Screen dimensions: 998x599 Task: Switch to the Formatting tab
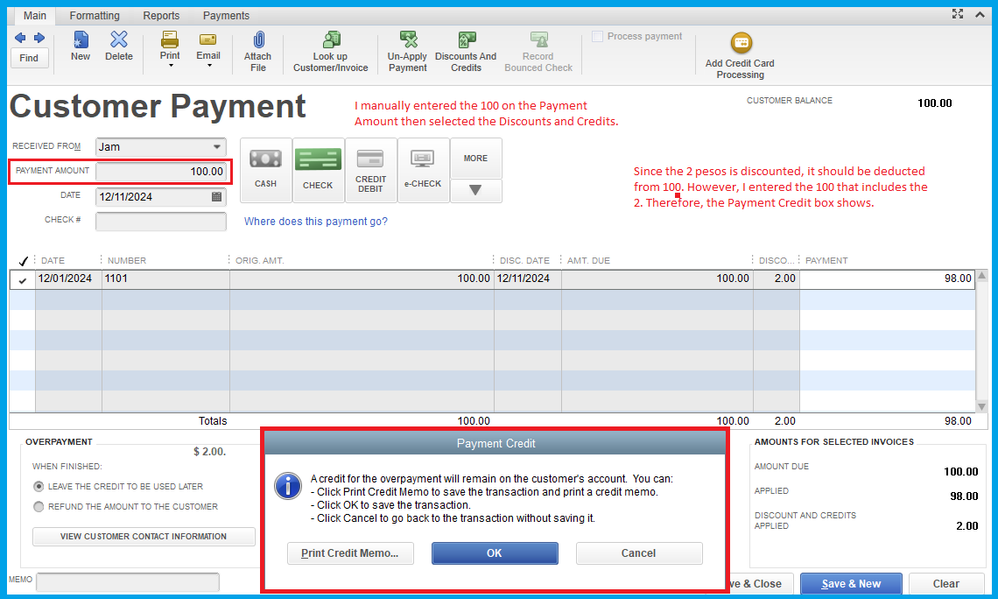point(94,15)
